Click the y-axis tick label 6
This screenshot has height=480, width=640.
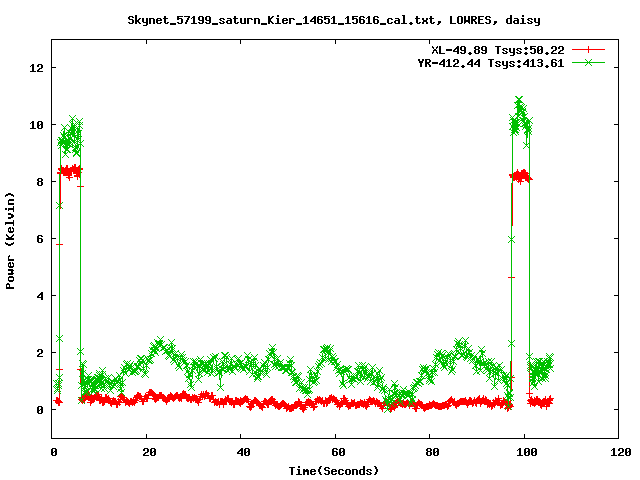pyautogui.click(x=40, y=239)
